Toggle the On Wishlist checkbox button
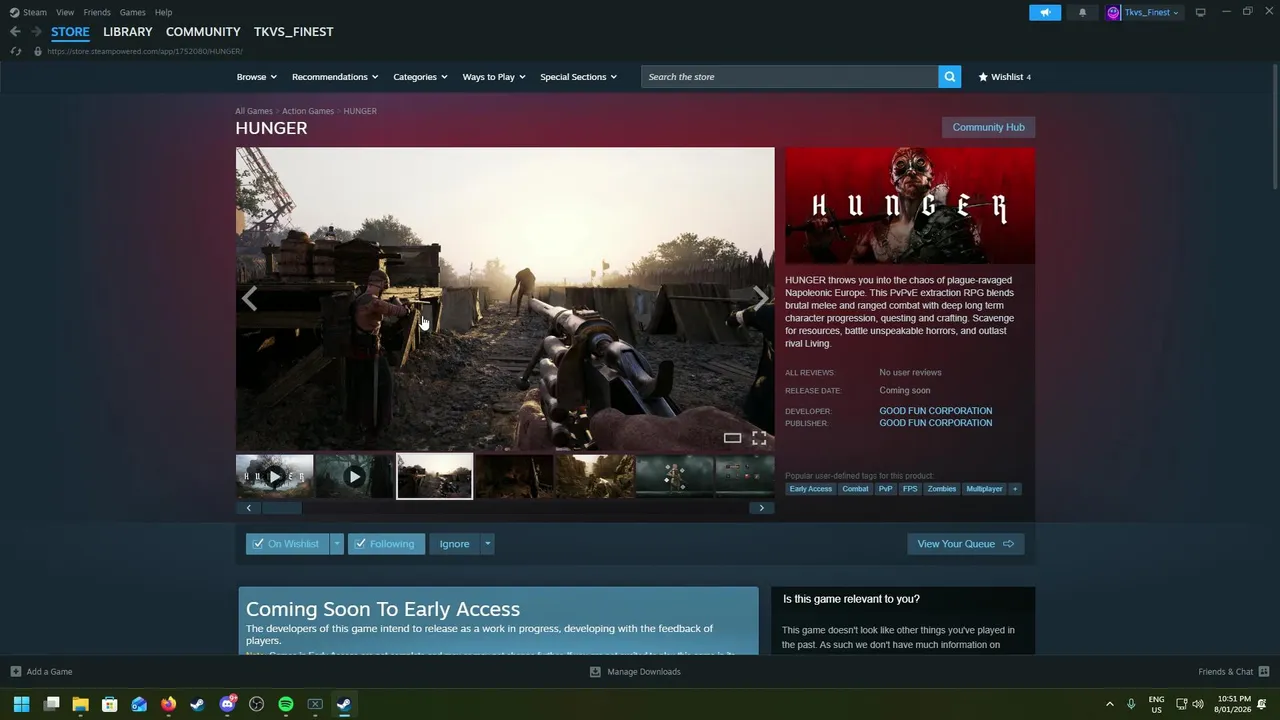This screenshot has height=720, width=1280. click(287, 544)
